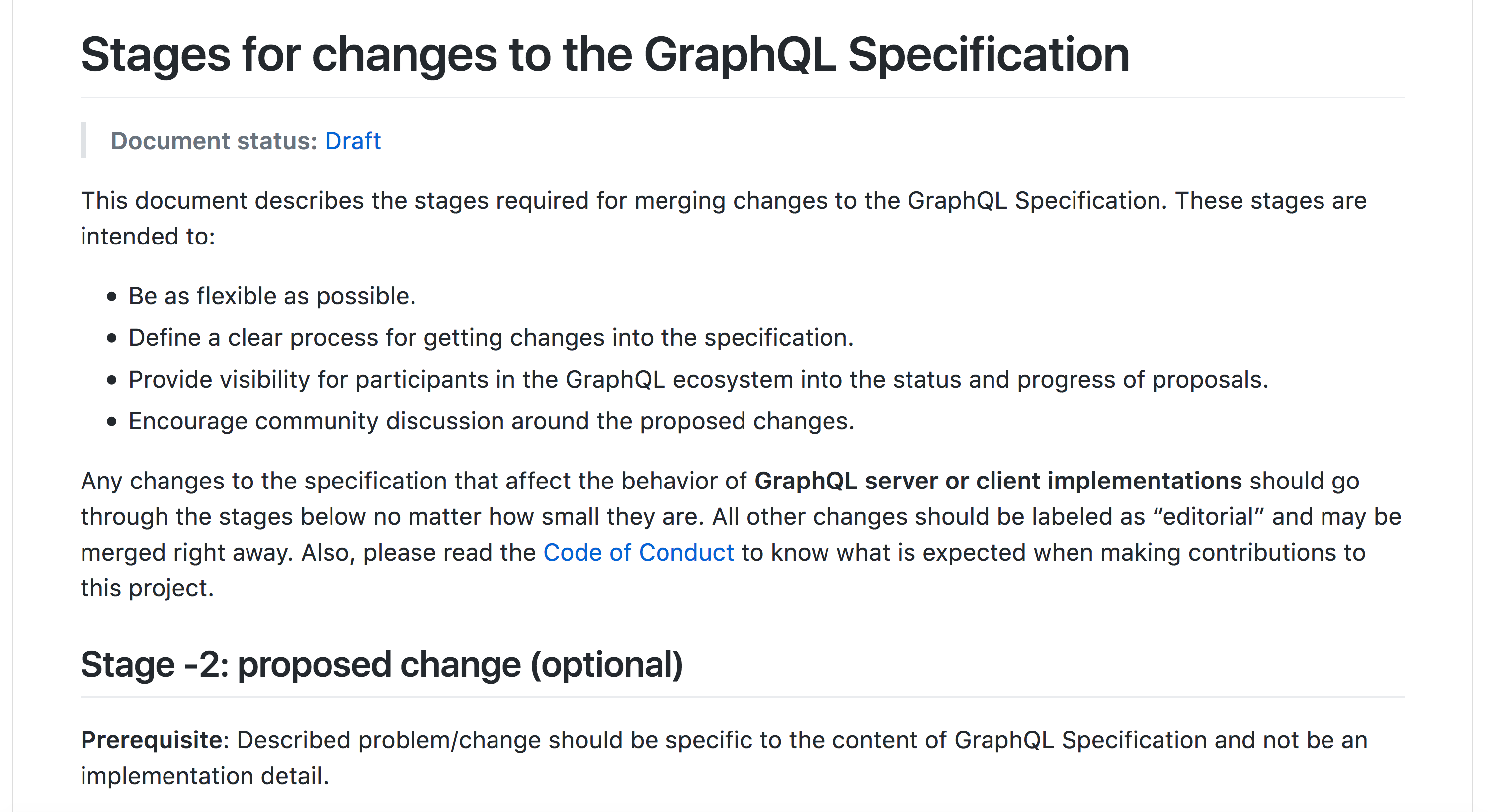Click the 'Encourage community discussion' bullet item
The width and height of the screenshot is (1488, 812).
pyautogui.click(x=492, y=421)
